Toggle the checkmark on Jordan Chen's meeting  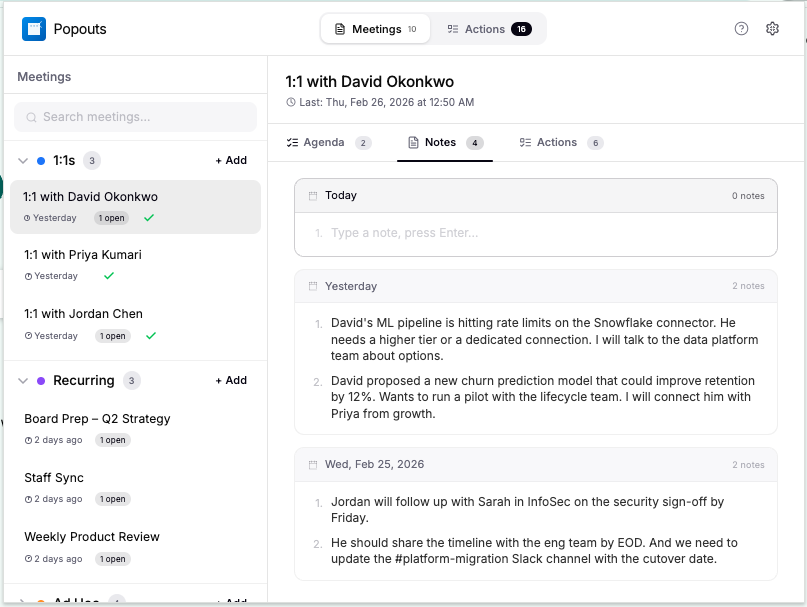[x=153, y=336]
